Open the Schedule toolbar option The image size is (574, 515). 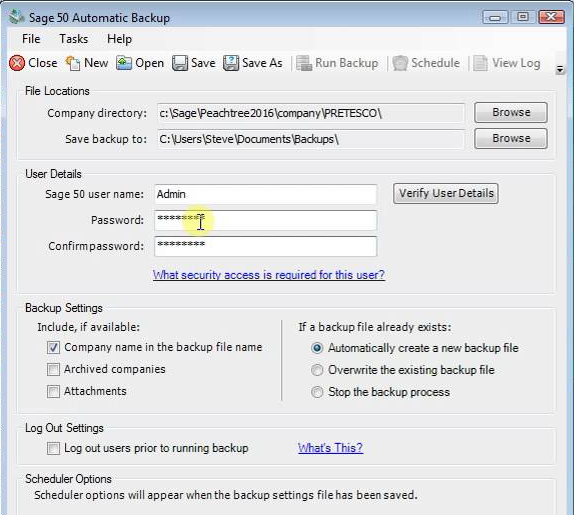click(426, 63)
